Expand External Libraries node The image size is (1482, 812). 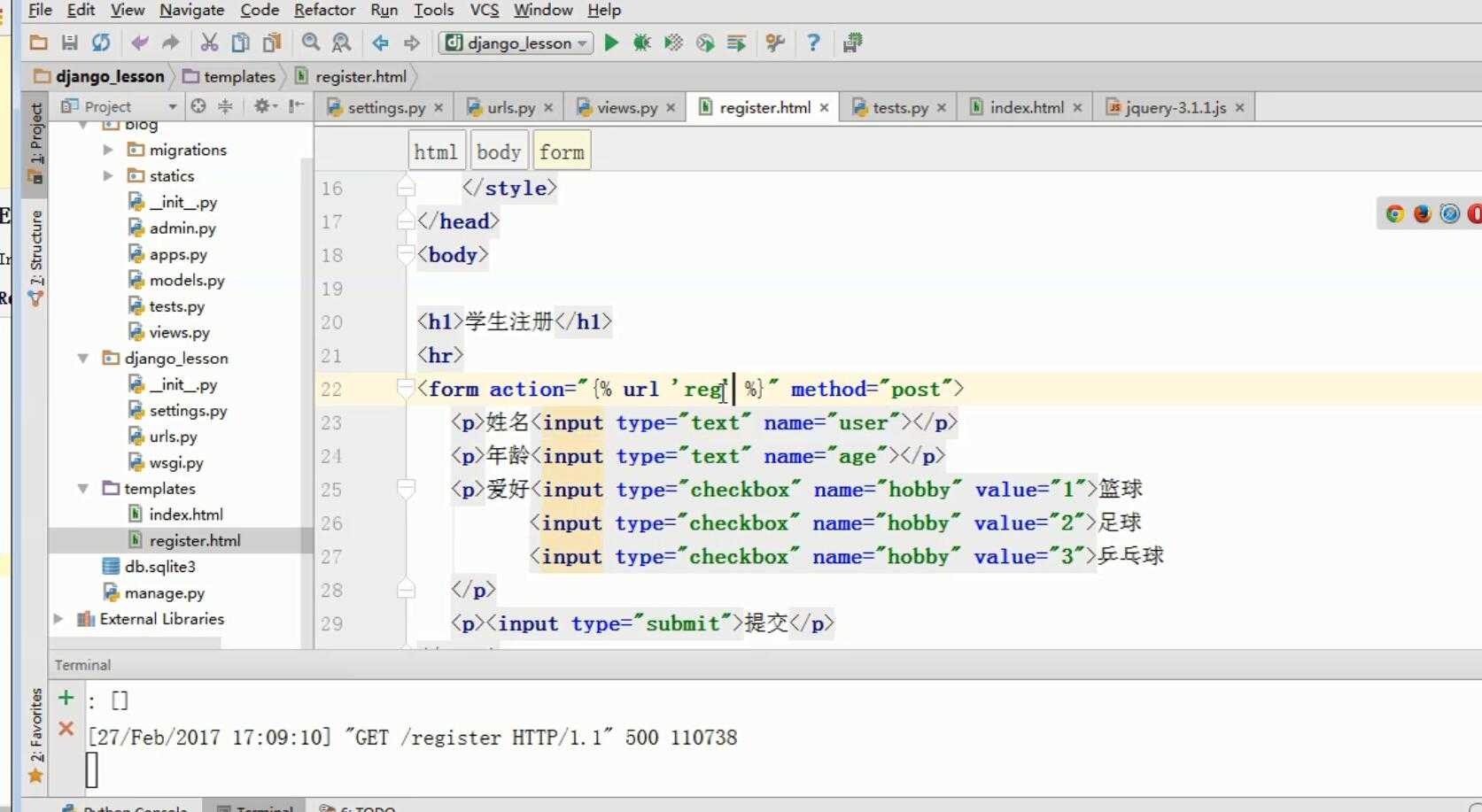pos(58,619)
